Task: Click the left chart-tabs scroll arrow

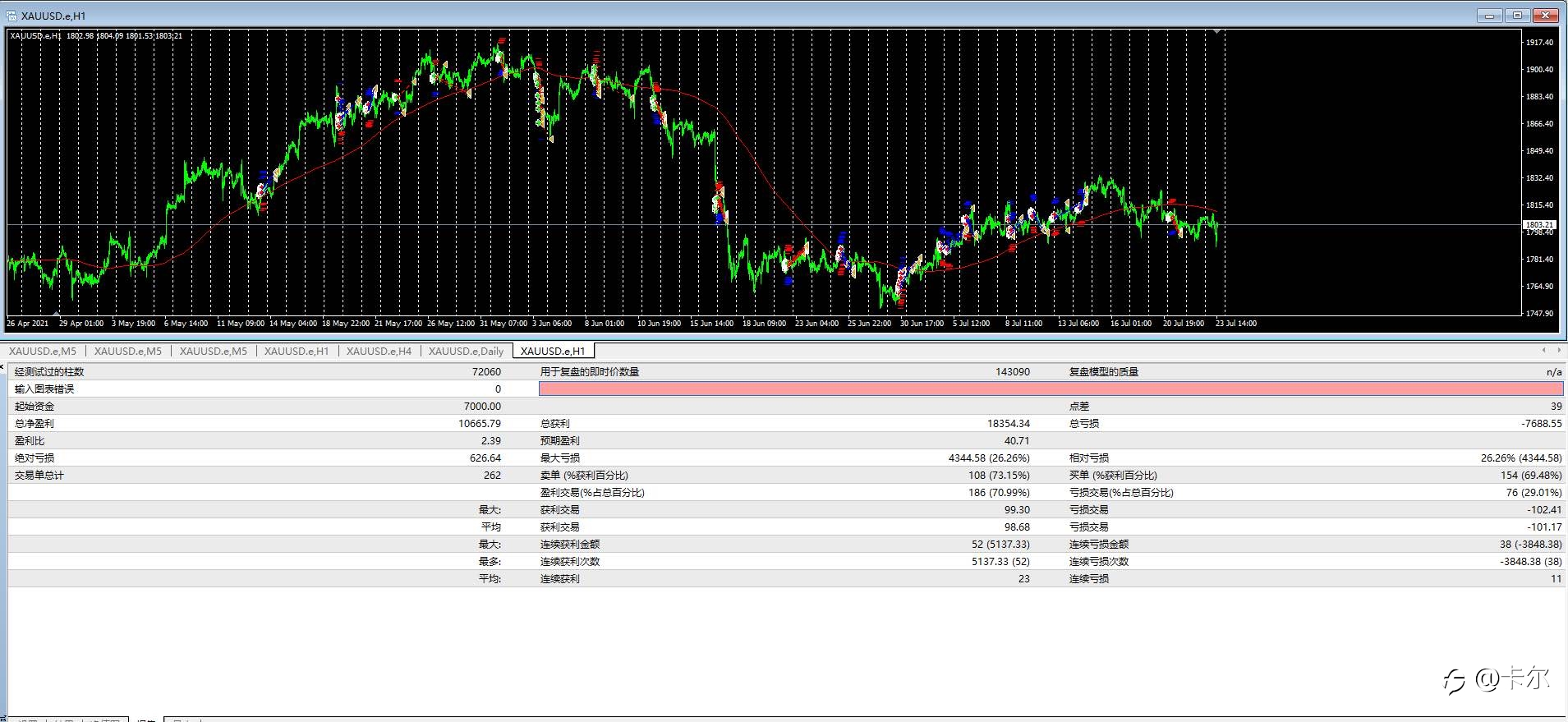Action: coord(1543,351)
